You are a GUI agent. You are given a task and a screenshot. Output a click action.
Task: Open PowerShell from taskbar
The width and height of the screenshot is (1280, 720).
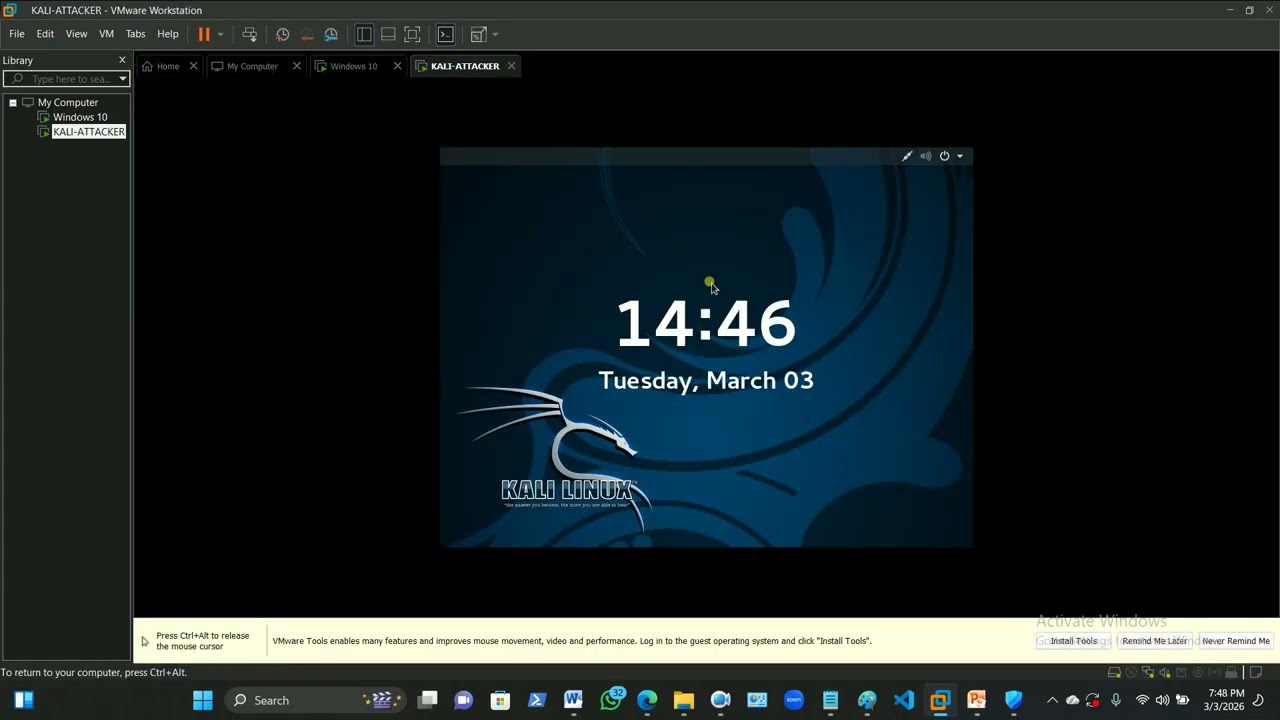coord(537,700)
